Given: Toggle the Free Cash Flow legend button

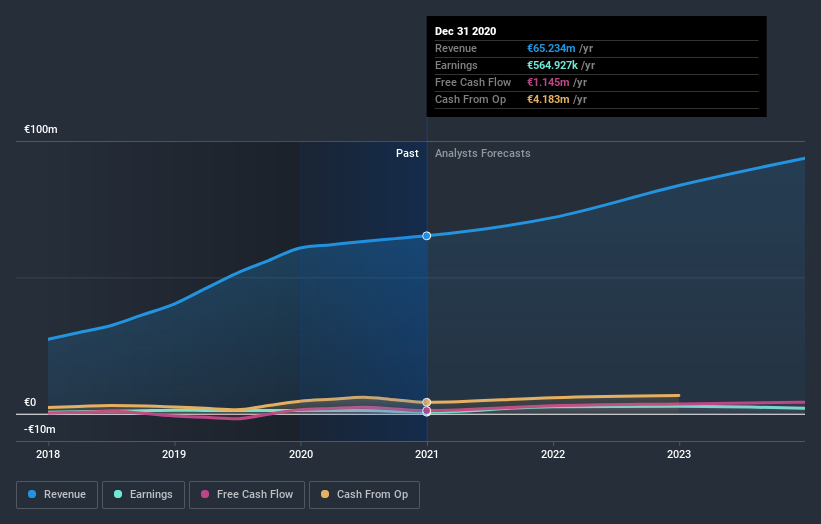Looking at the screenshot, I should point(247,495).
